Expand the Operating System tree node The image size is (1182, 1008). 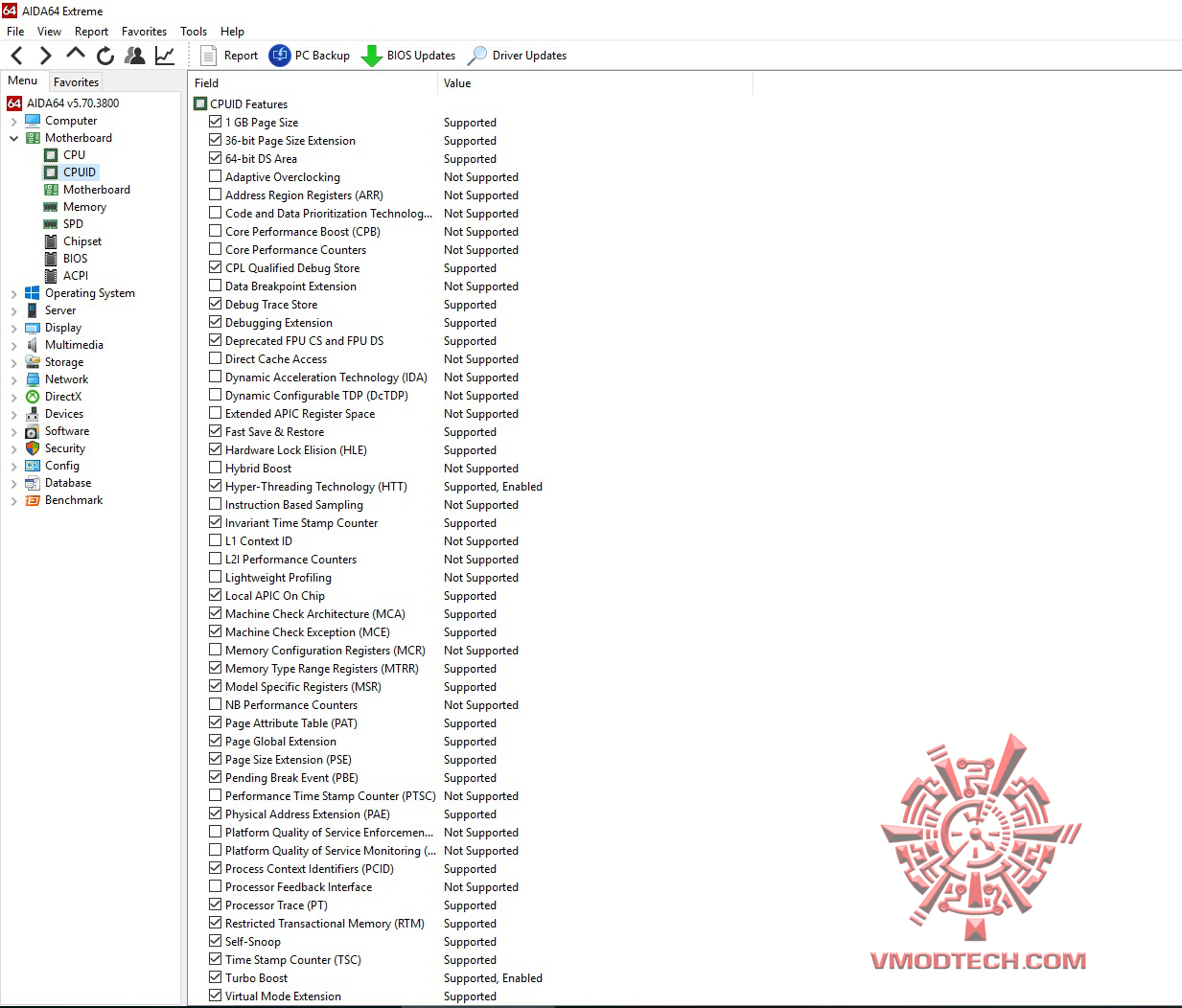click(x=13, y=294)
